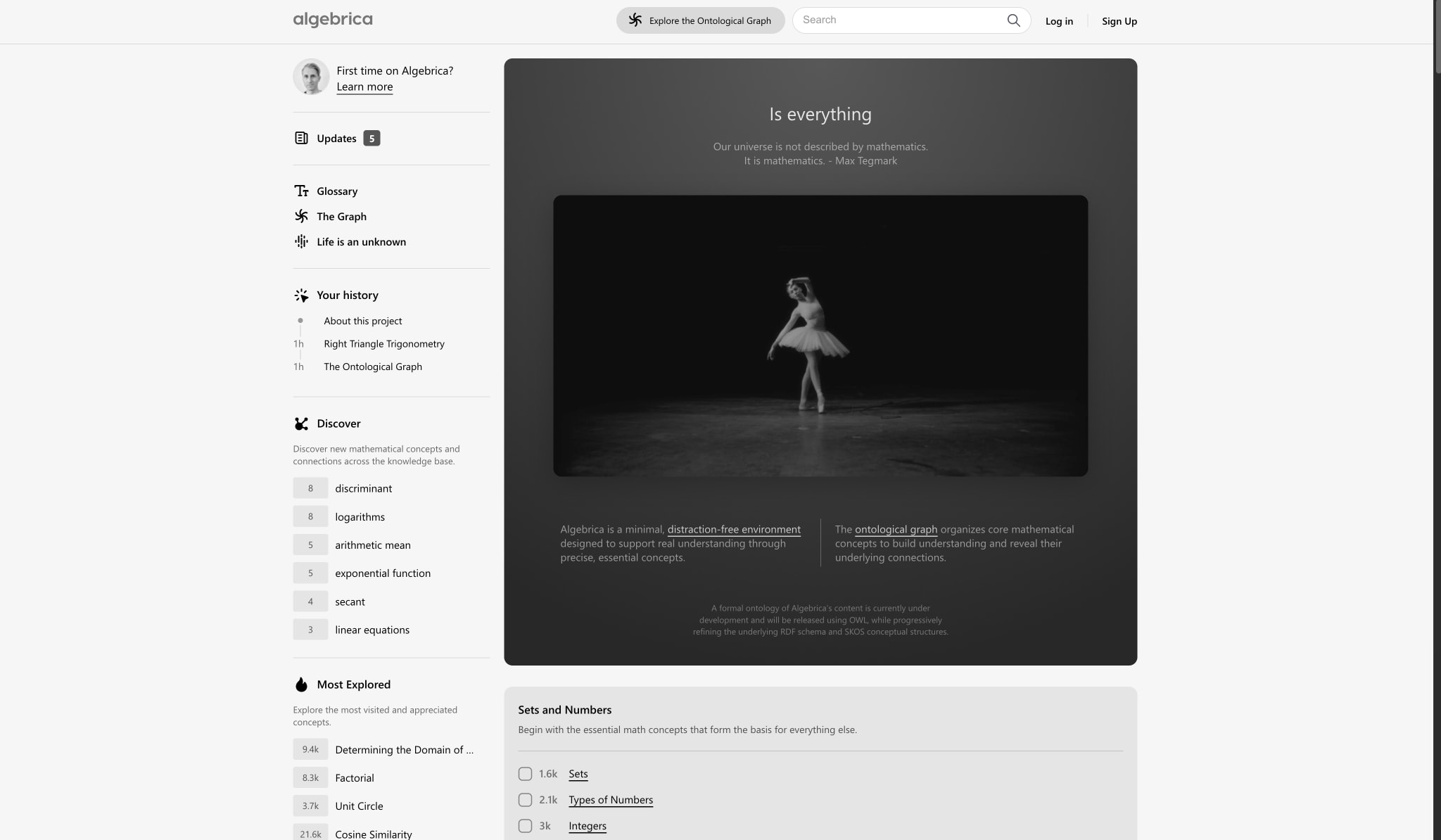Click the Updates count badge 5
The height and width of the screenshot is (840, 1441).
click(x=372, y=138)
